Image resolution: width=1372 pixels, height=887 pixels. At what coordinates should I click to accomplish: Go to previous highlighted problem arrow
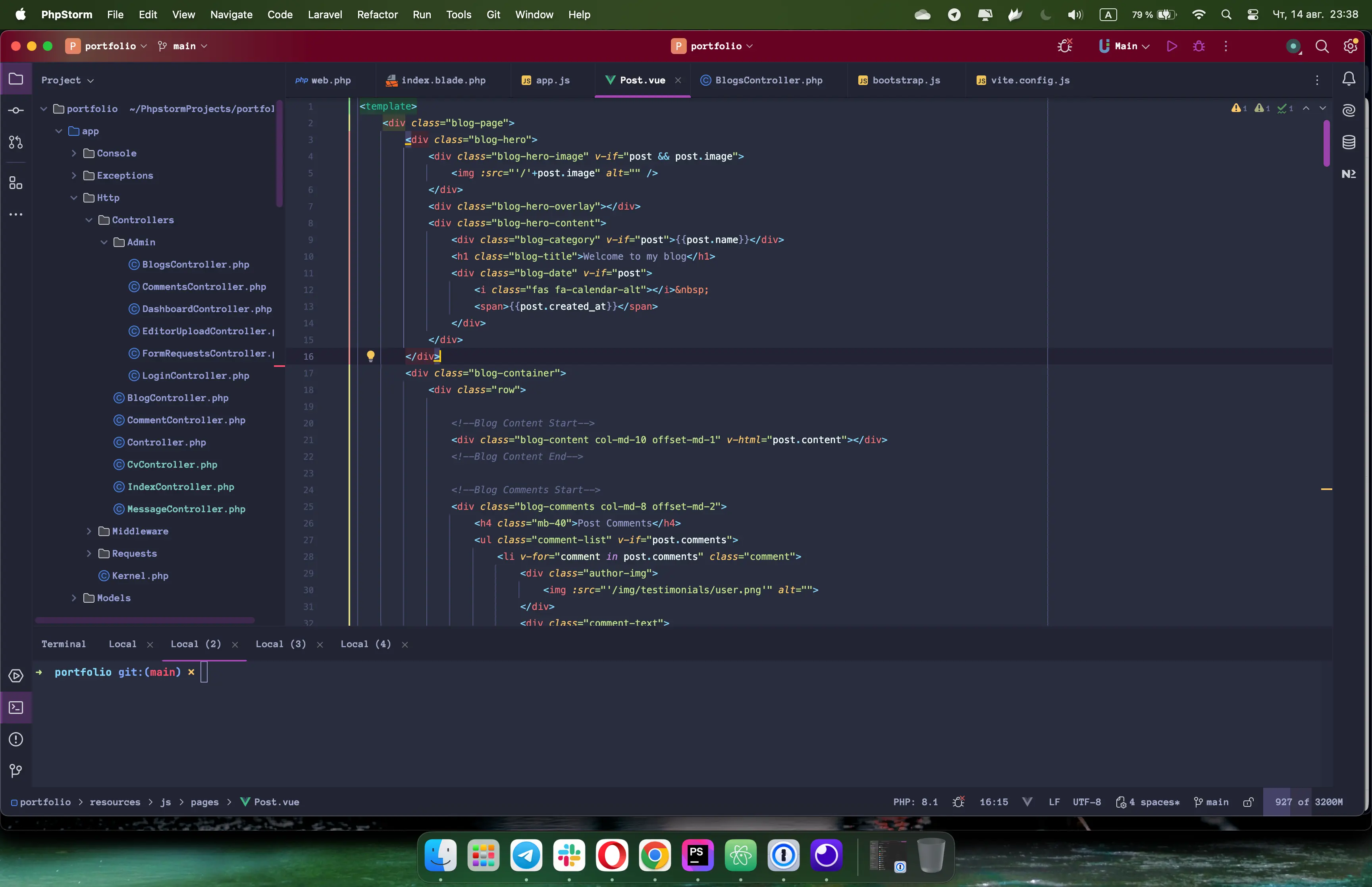click(1306, 108)
